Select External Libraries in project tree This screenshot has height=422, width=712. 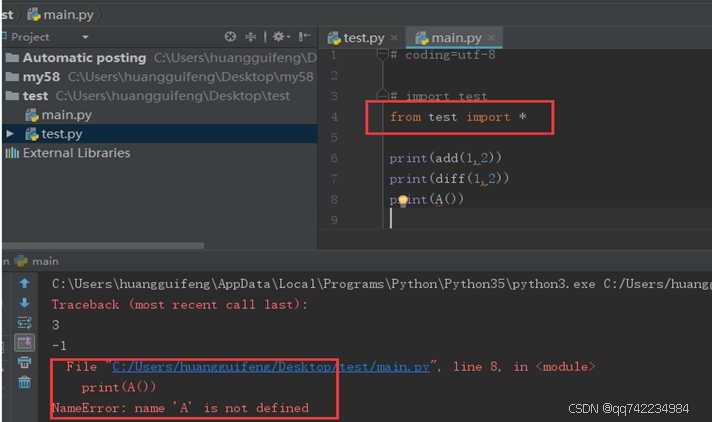click(76, 153)
